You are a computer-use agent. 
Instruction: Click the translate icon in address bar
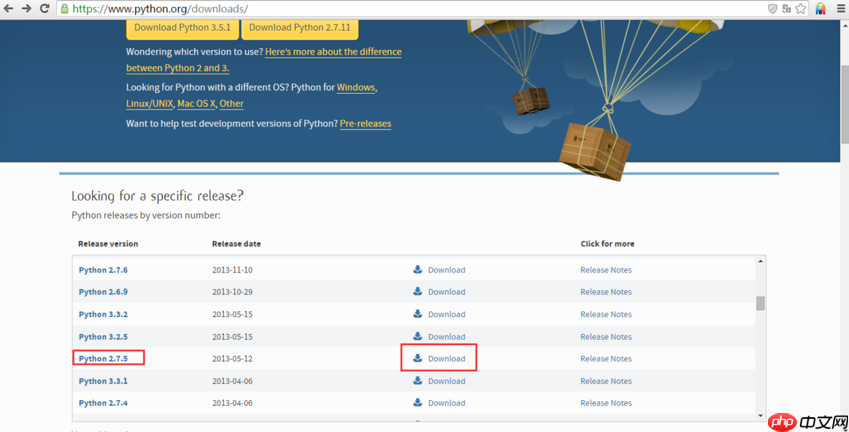[x=786, y=9]
